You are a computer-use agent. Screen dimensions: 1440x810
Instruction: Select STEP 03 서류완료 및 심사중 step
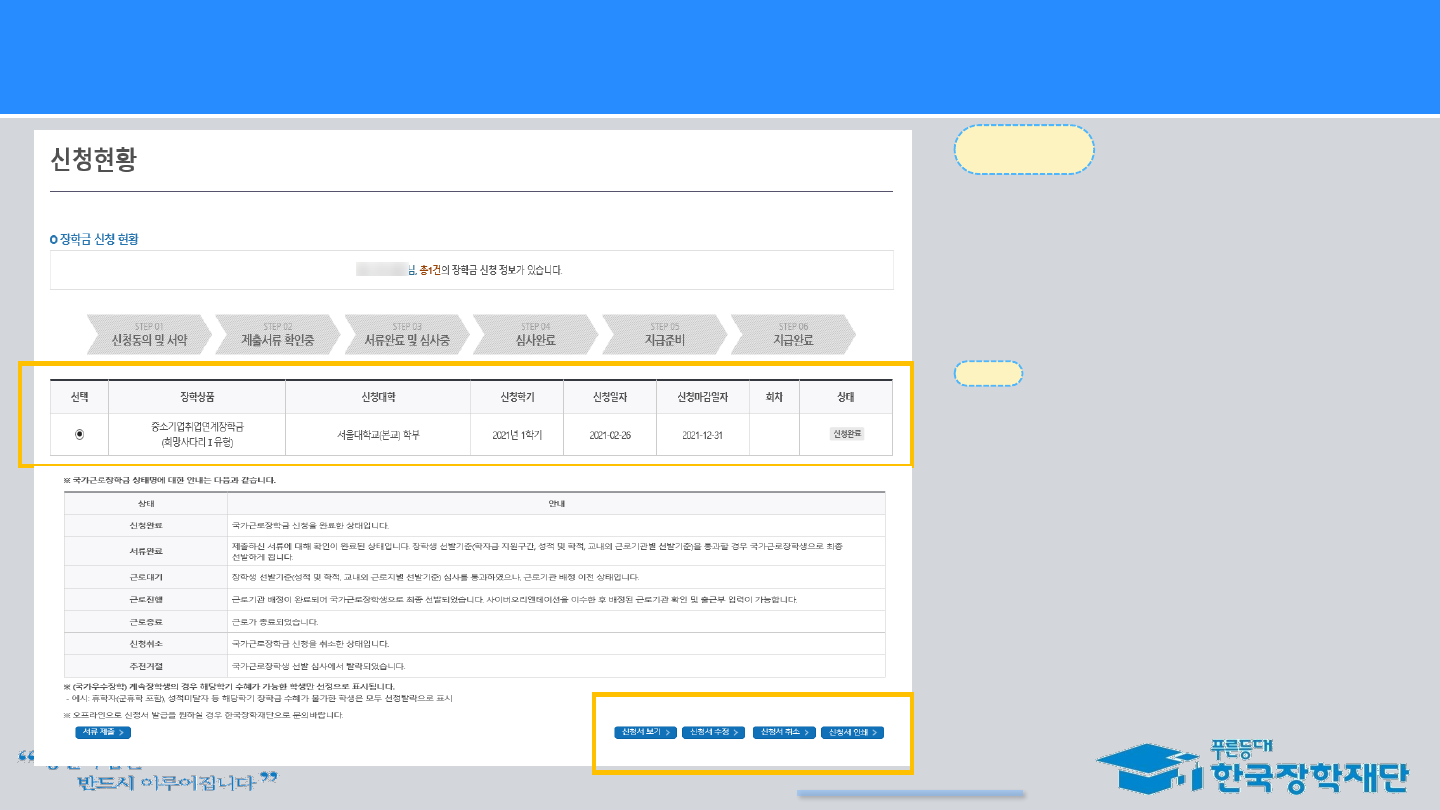point(407,334)
